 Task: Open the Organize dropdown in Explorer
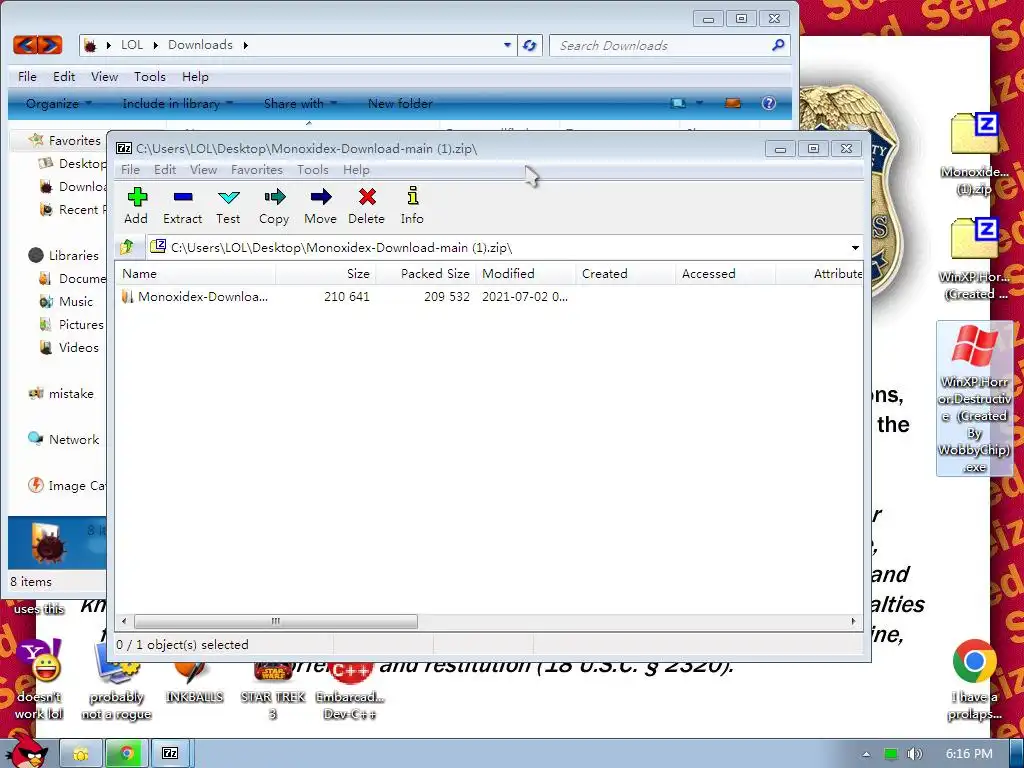coord(58,103)
